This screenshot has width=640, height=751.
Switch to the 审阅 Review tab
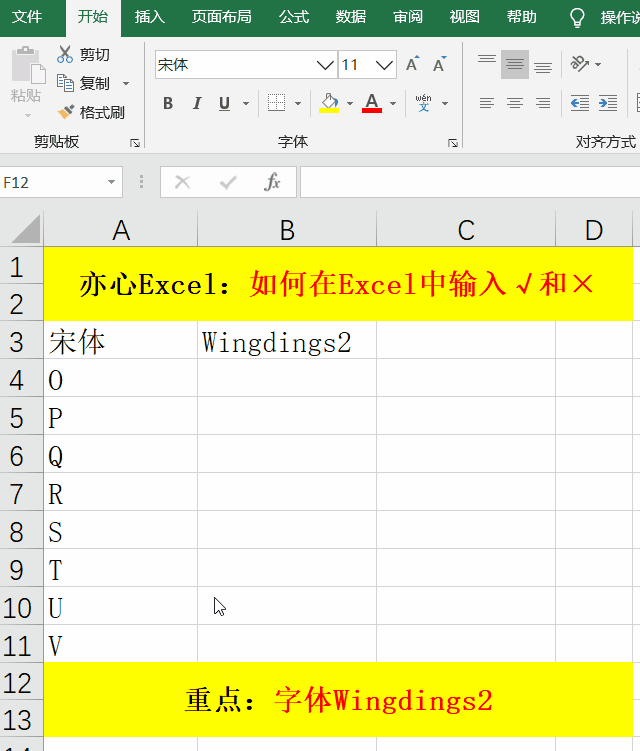point(408,17)
